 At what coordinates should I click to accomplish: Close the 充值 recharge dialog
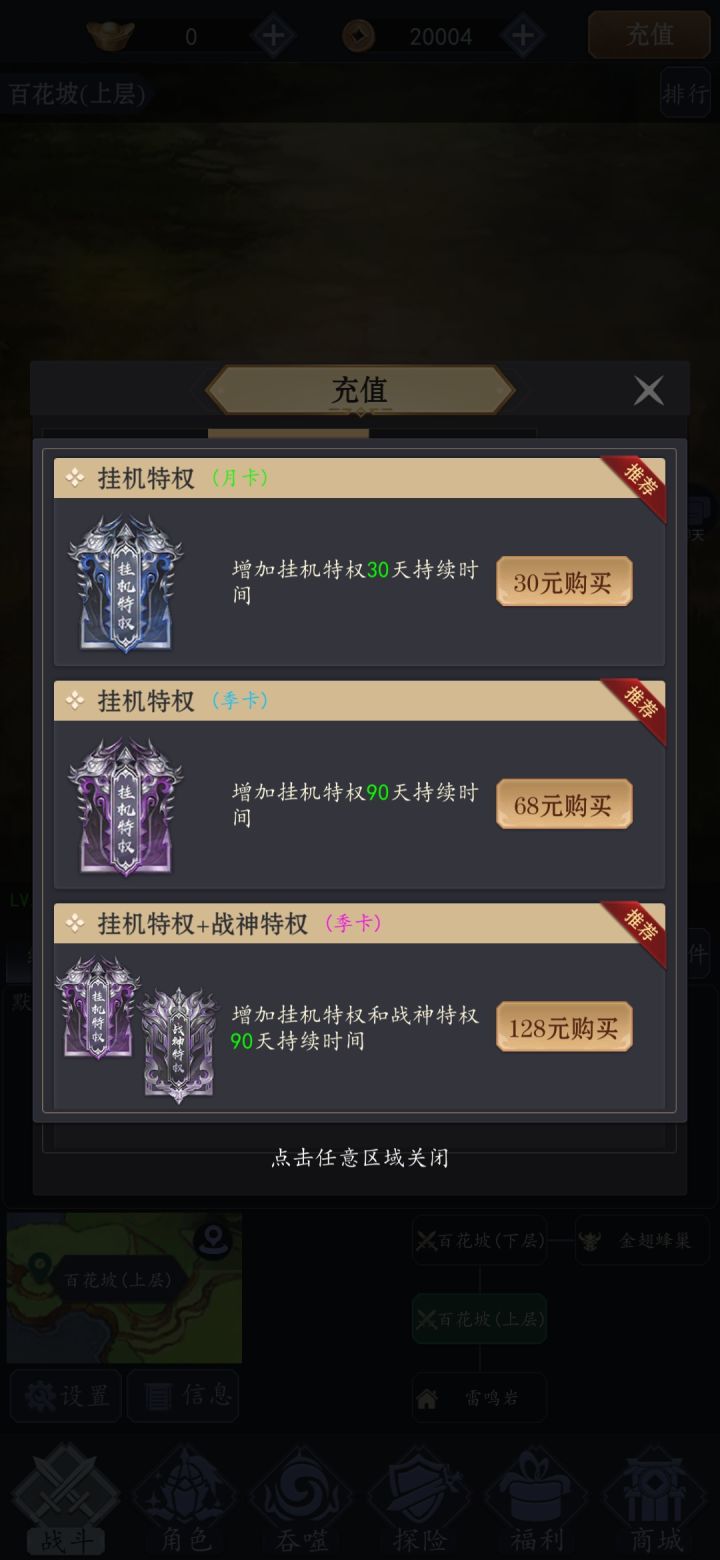tap(648, 391)
